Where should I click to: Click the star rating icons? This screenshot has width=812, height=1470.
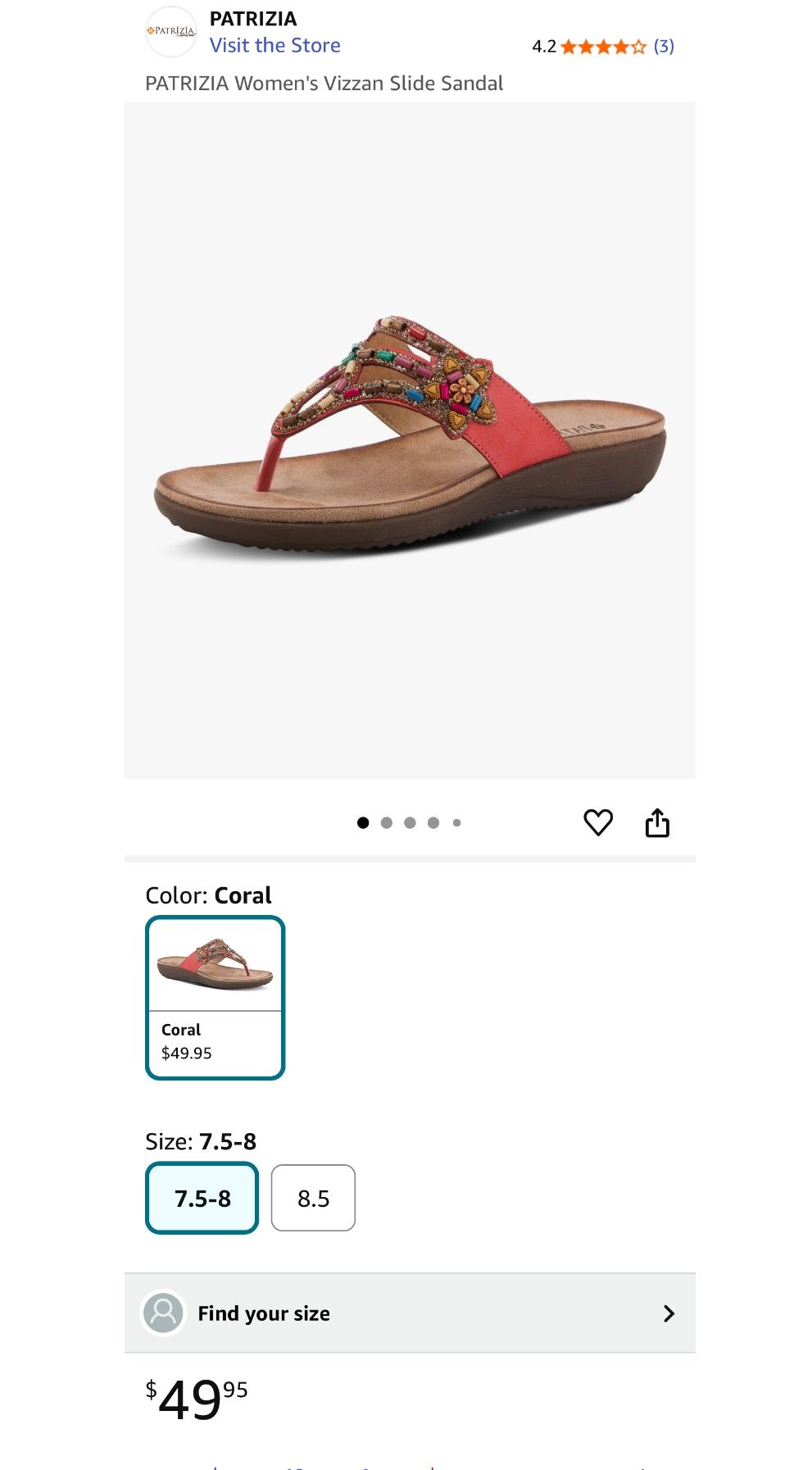604,47
